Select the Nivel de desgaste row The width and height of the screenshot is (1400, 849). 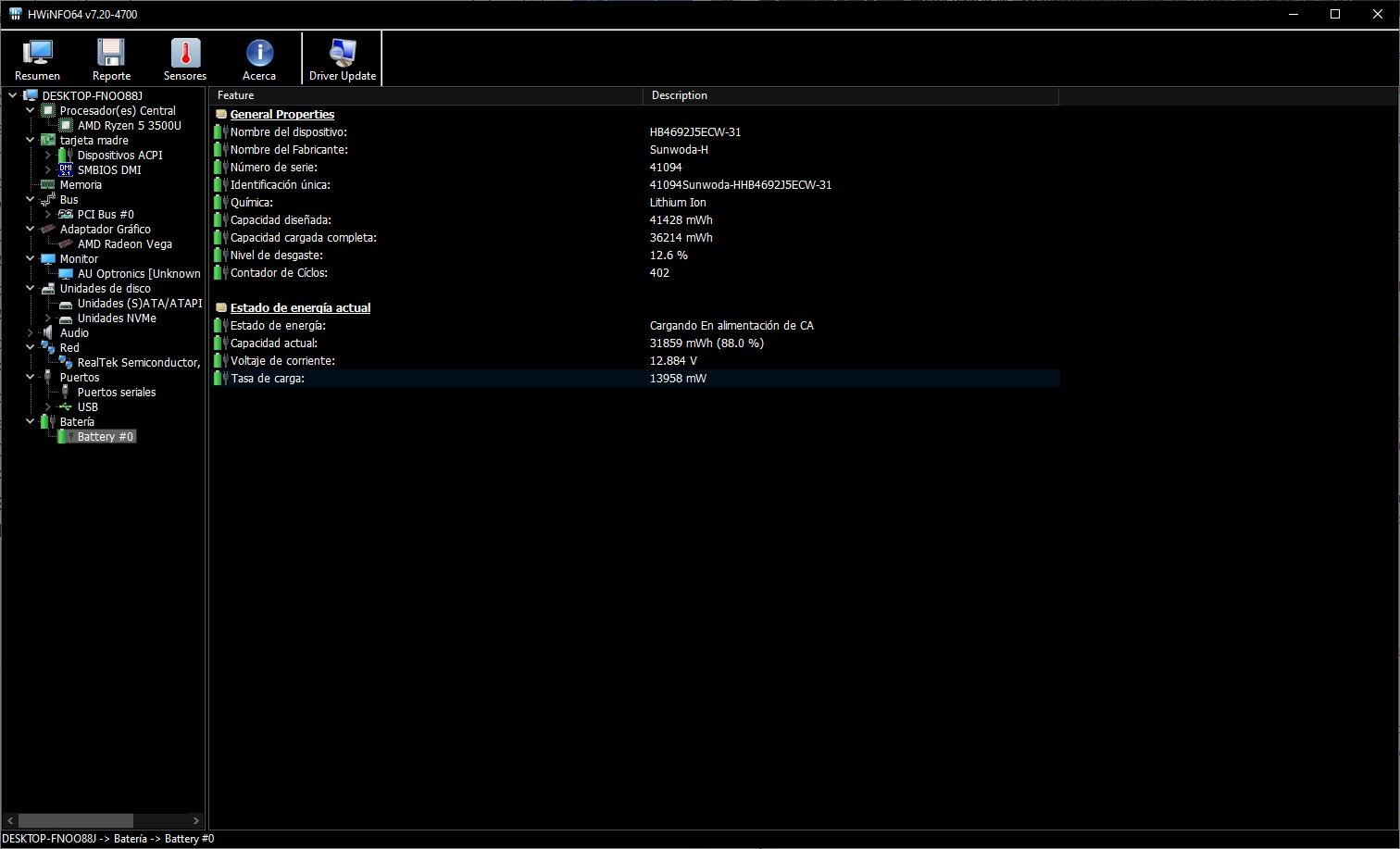pyautogui.click(x=635, y=256)
